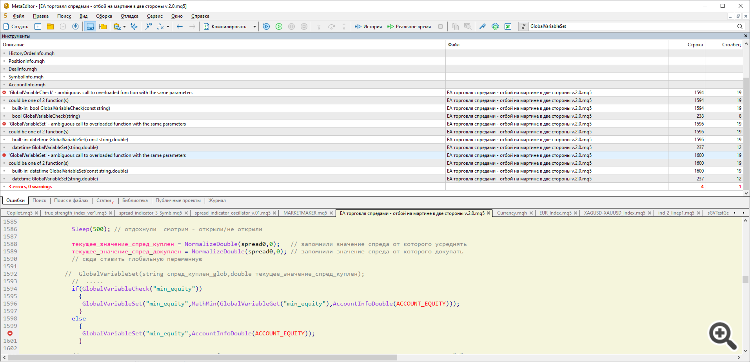Click the yellow Open folder toolbar icon
The image size is (750, 362).
tap(50, 26)
